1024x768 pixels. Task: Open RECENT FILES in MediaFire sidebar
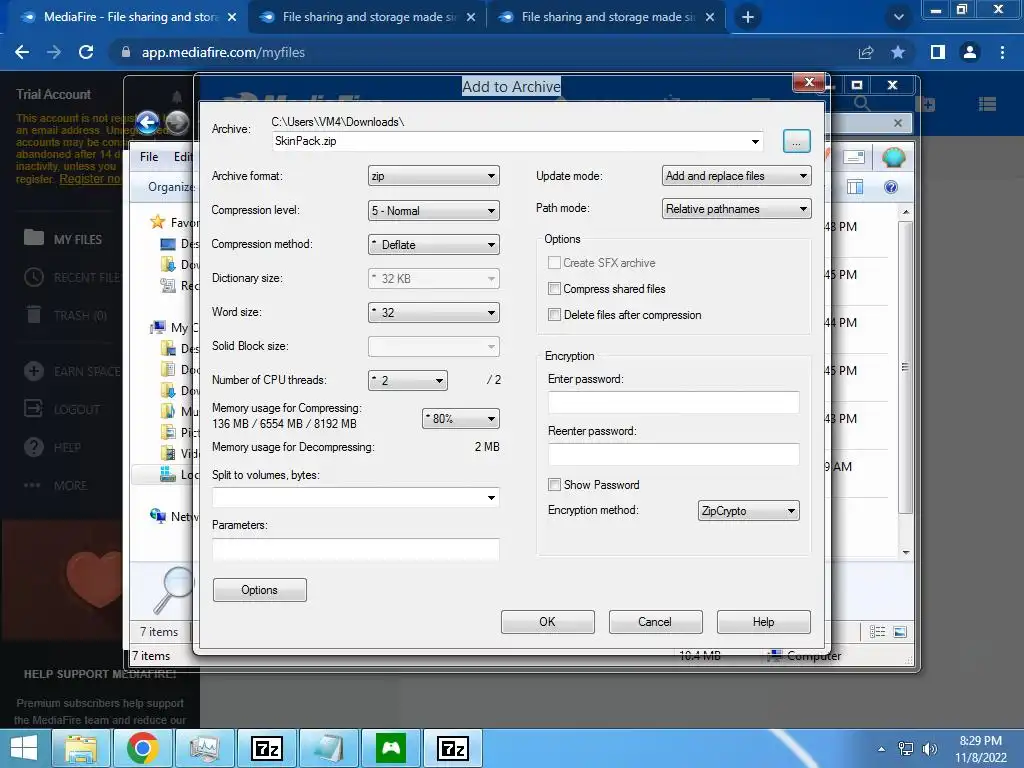pyautogui.click(x=72, y=278)
